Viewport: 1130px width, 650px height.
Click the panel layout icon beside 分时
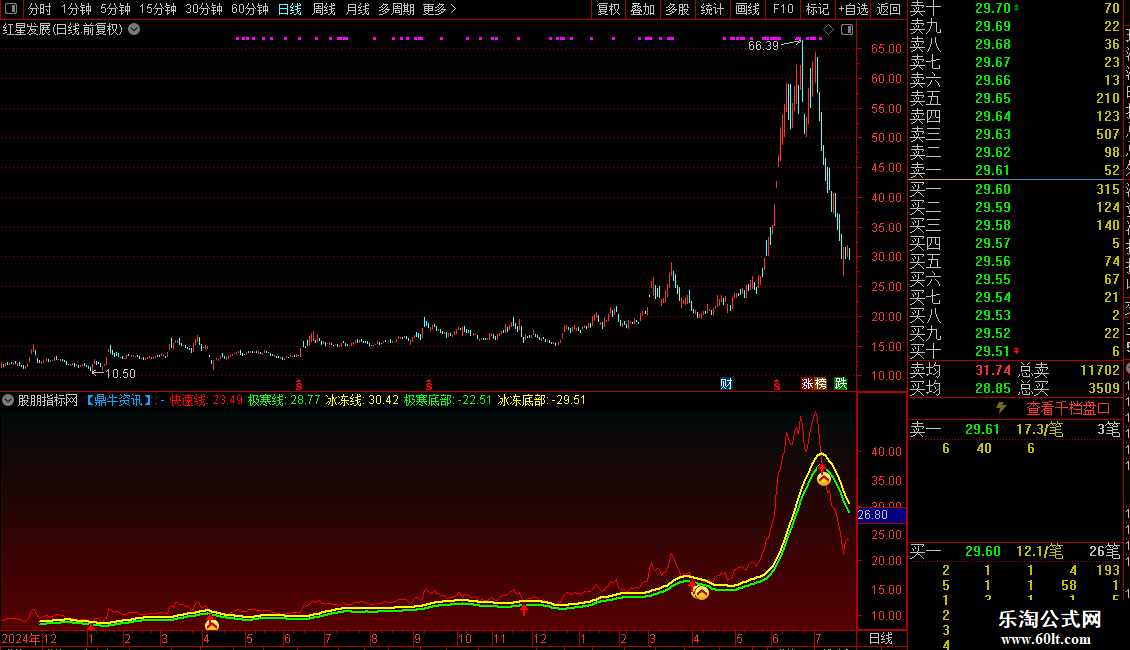pos(11,9)
